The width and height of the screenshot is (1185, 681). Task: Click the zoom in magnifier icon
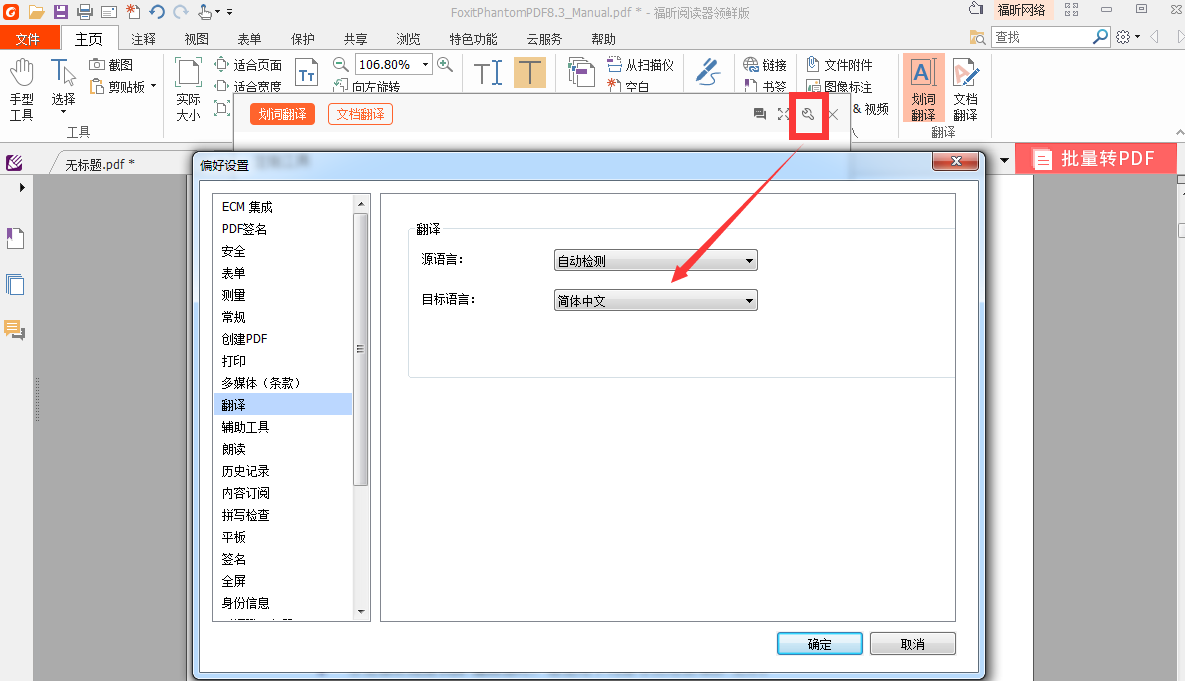pyautogui.click(x=445, y=65)
